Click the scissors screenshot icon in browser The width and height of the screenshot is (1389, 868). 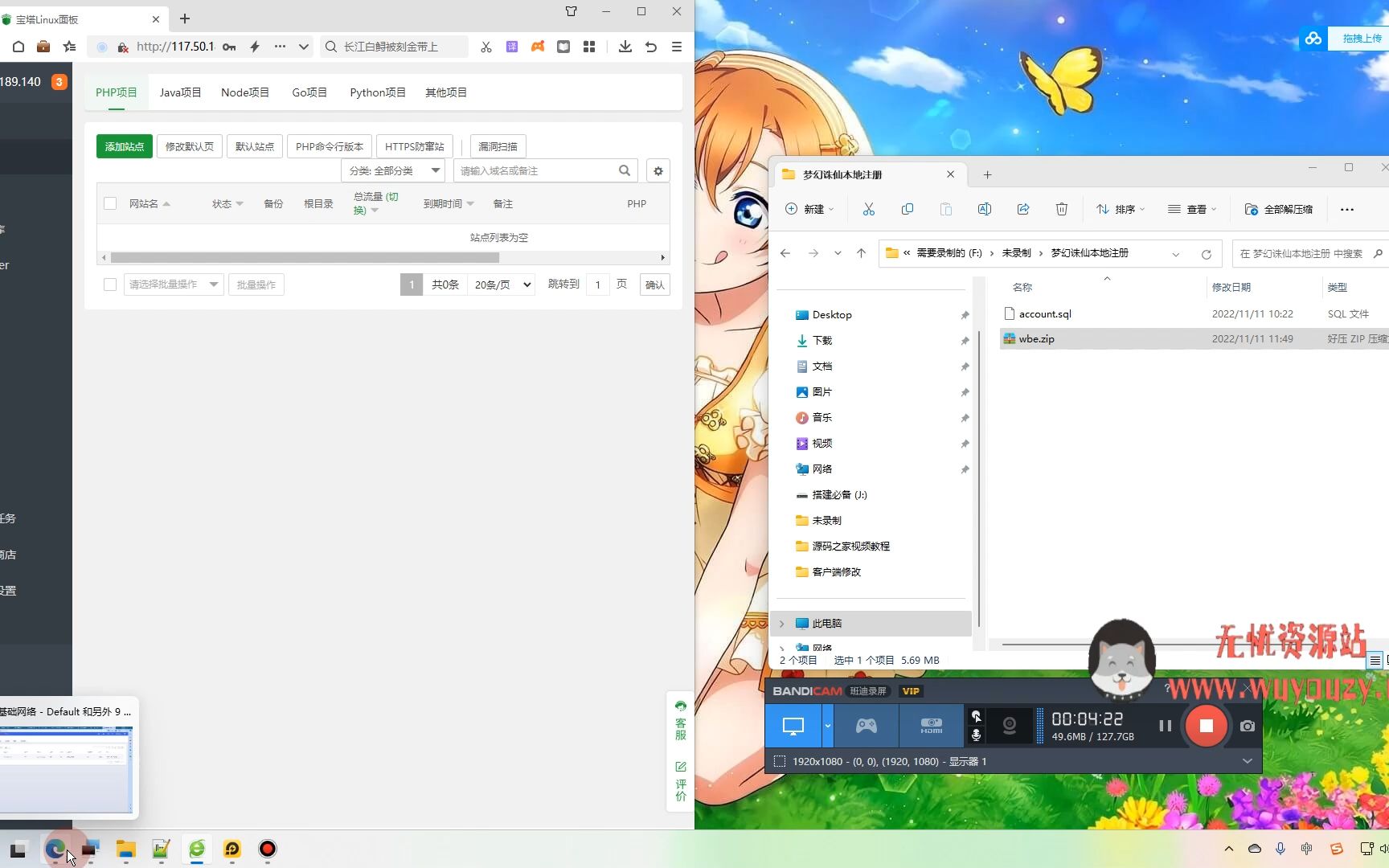[x=486, y=47]
